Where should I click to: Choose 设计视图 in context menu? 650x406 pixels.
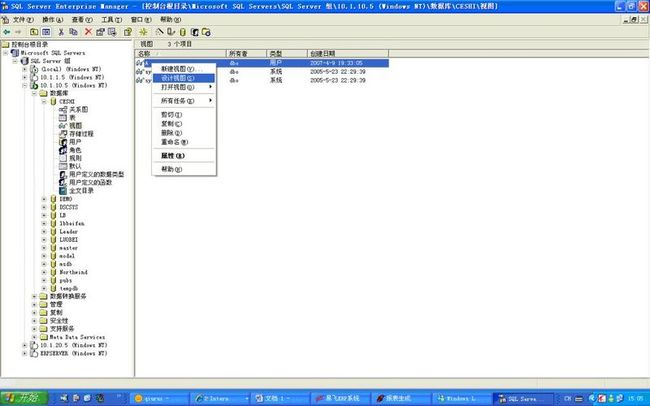[184, 78]
